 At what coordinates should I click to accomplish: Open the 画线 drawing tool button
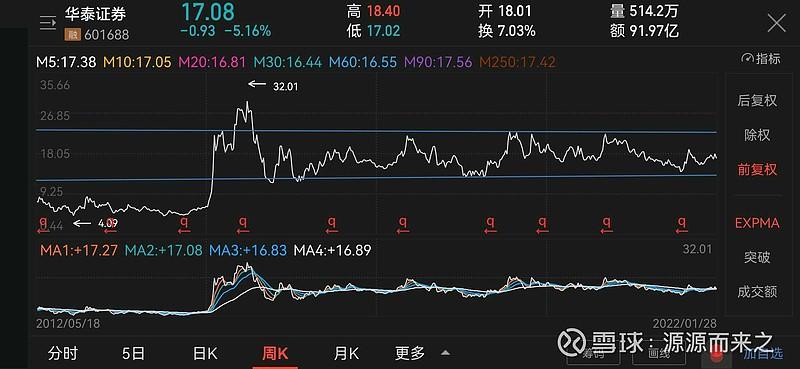(x=659, y=353)
